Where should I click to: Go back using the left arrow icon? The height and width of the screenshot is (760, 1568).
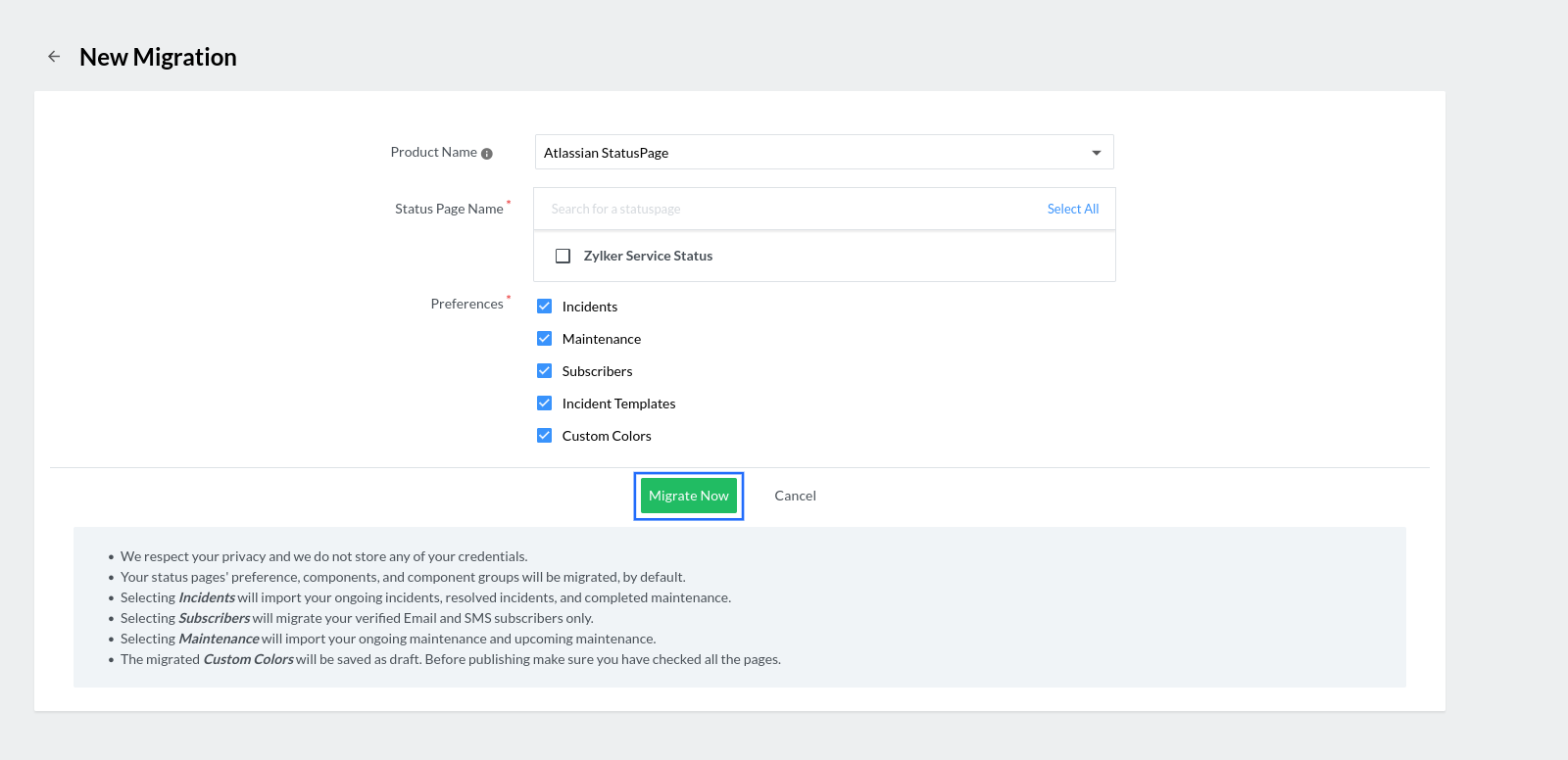pos(54,57)
